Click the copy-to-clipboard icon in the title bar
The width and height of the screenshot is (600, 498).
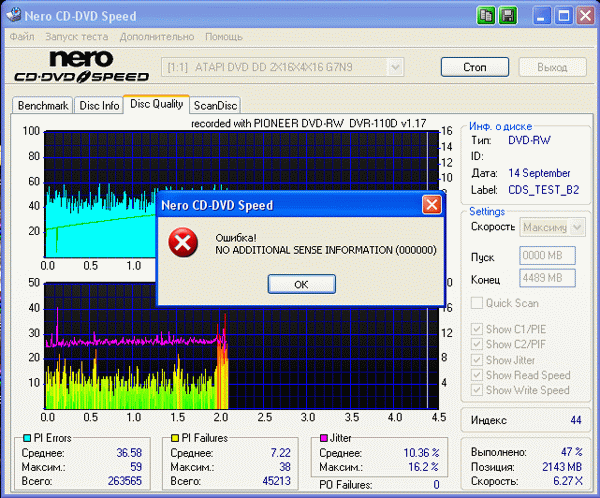pos(486,16)
